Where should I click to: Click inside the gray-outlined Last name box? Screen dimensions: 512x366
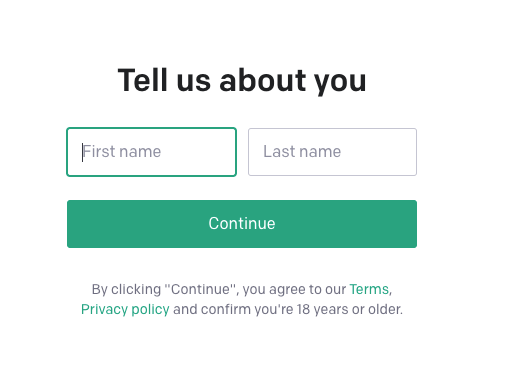(332, 152)
